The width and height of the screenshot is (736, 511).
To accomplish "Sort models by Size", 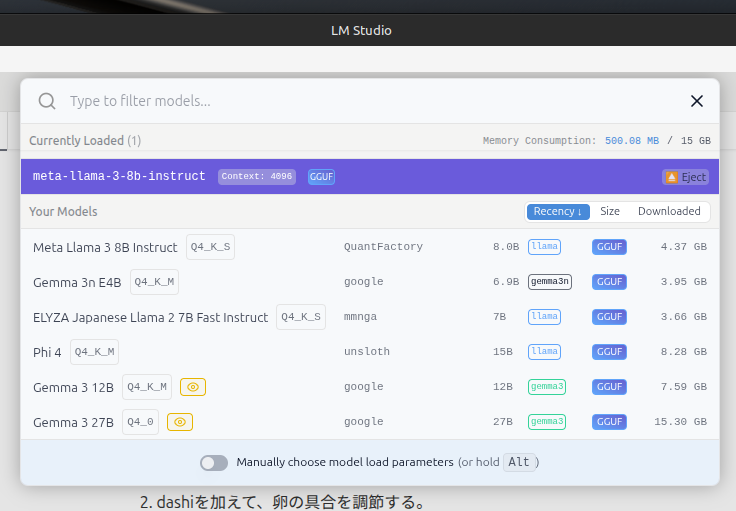I will click(610, 211).
